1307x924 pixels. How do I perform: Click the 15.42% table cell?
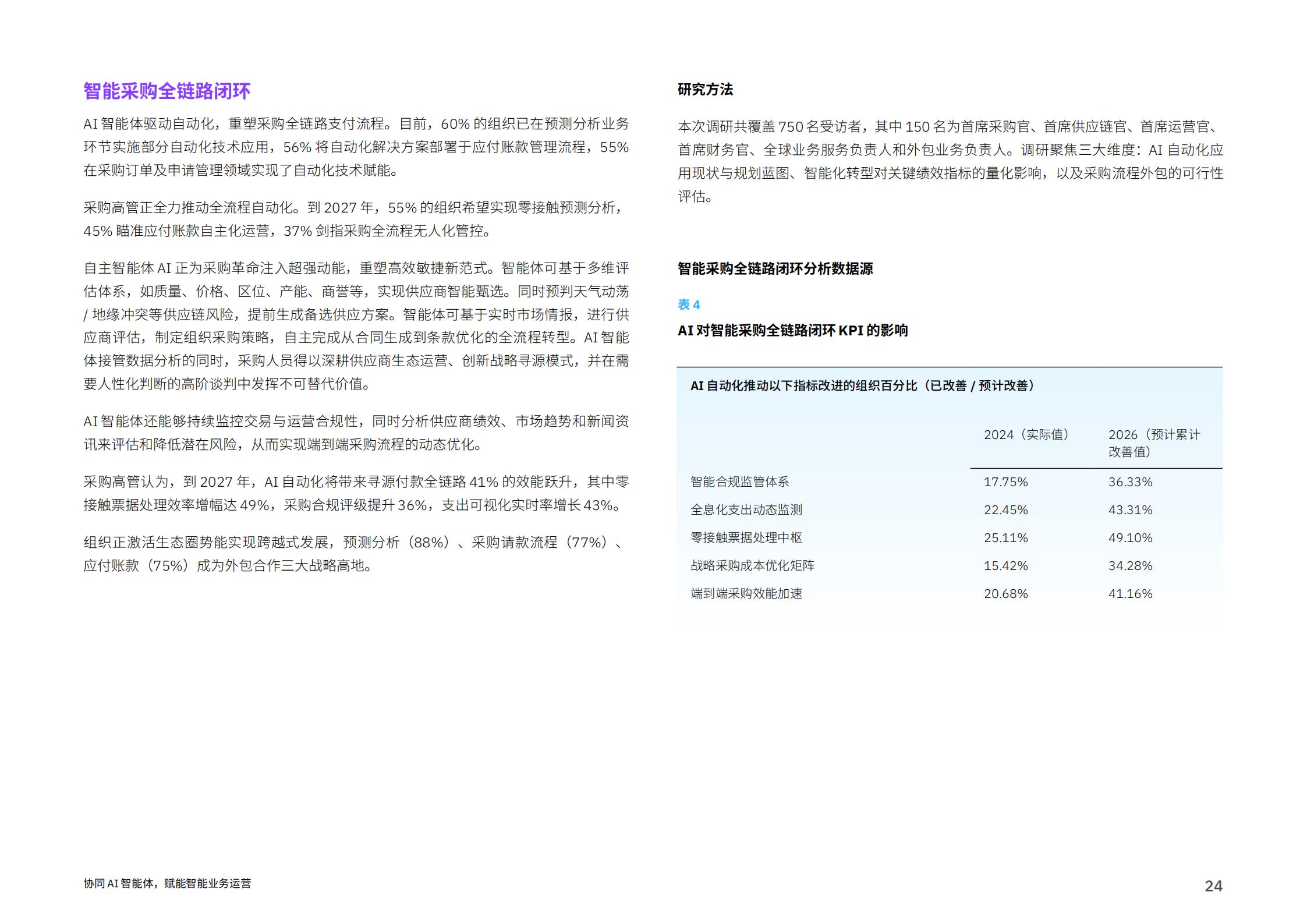pos(1005,566)
